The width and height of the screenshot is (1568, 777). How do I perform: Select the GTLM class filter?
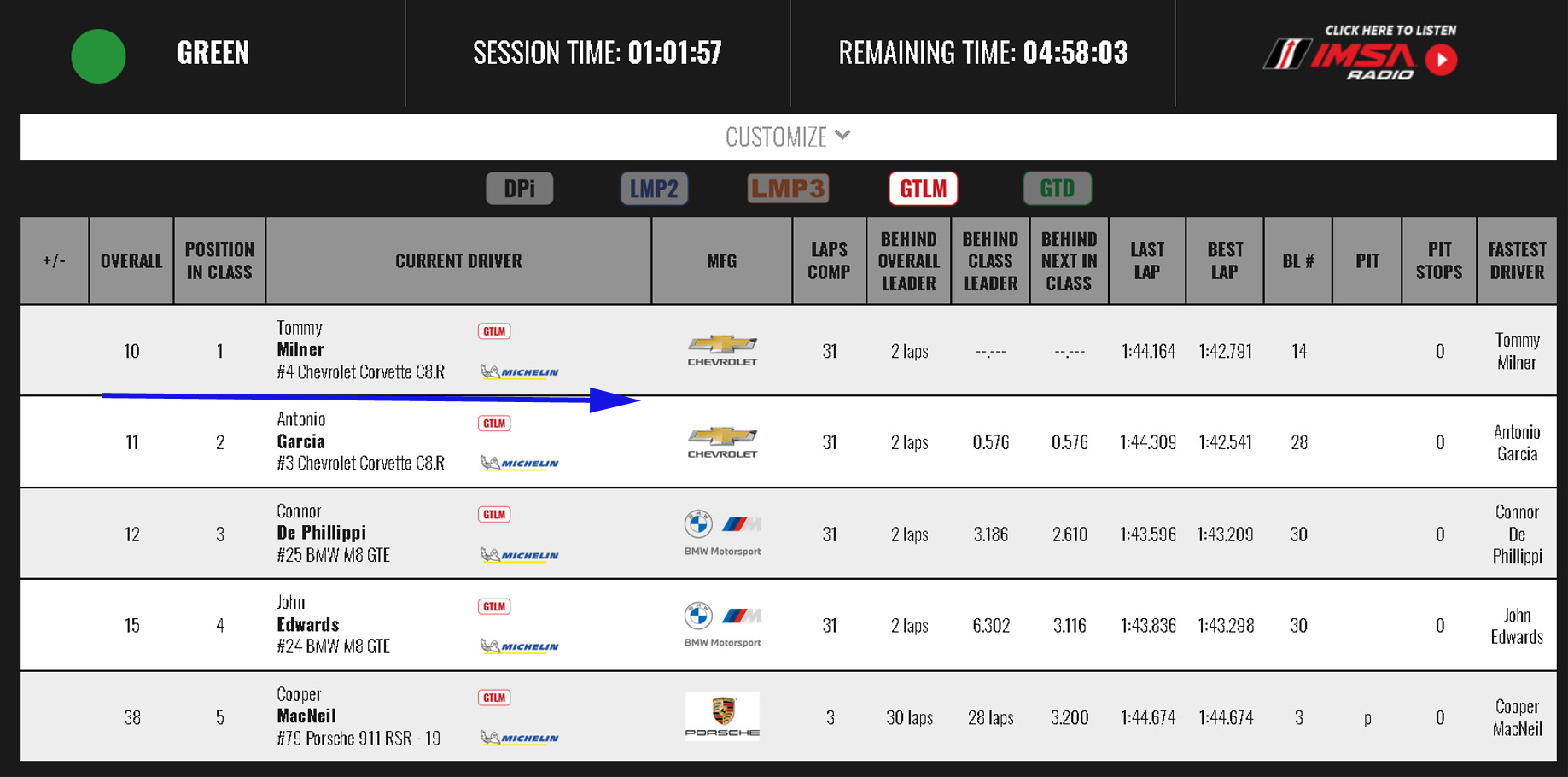pyautogui.click(x=923, y=188)
